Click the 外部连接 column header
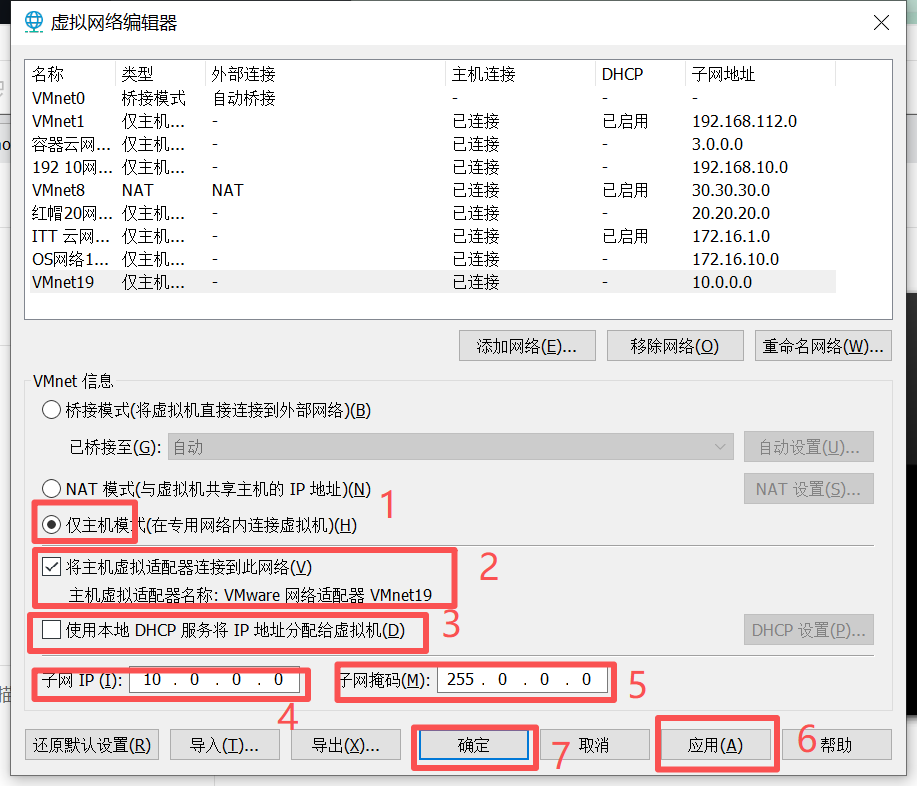 (x=325, y=74)
